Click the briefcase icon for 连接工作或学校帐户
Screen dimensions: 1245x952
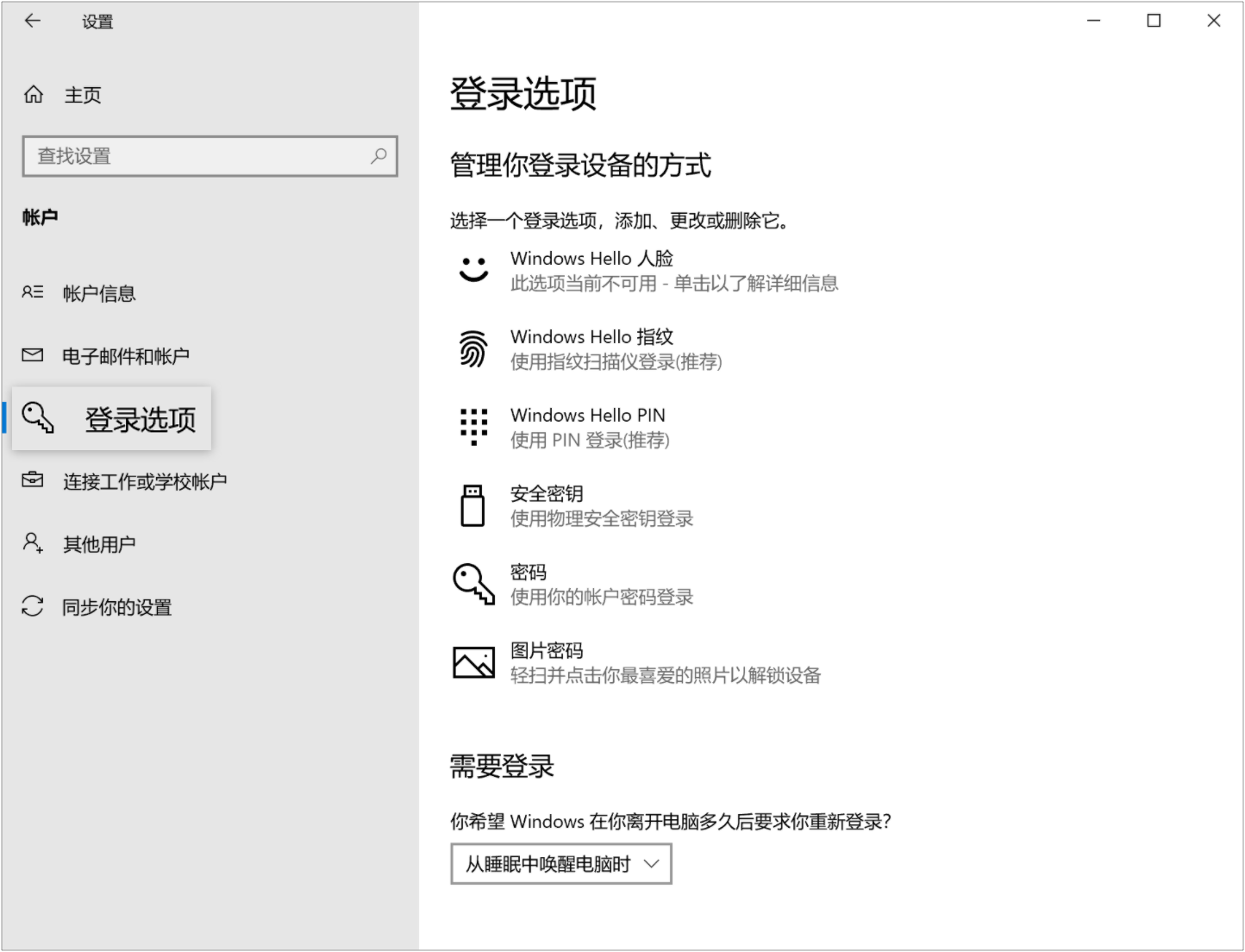point(33,480)
